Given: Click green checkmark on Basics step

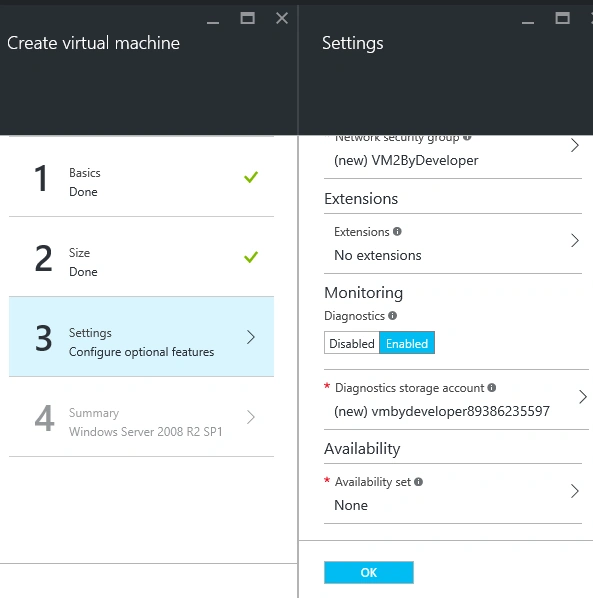Looking at the screenshot, I should 251,177.
